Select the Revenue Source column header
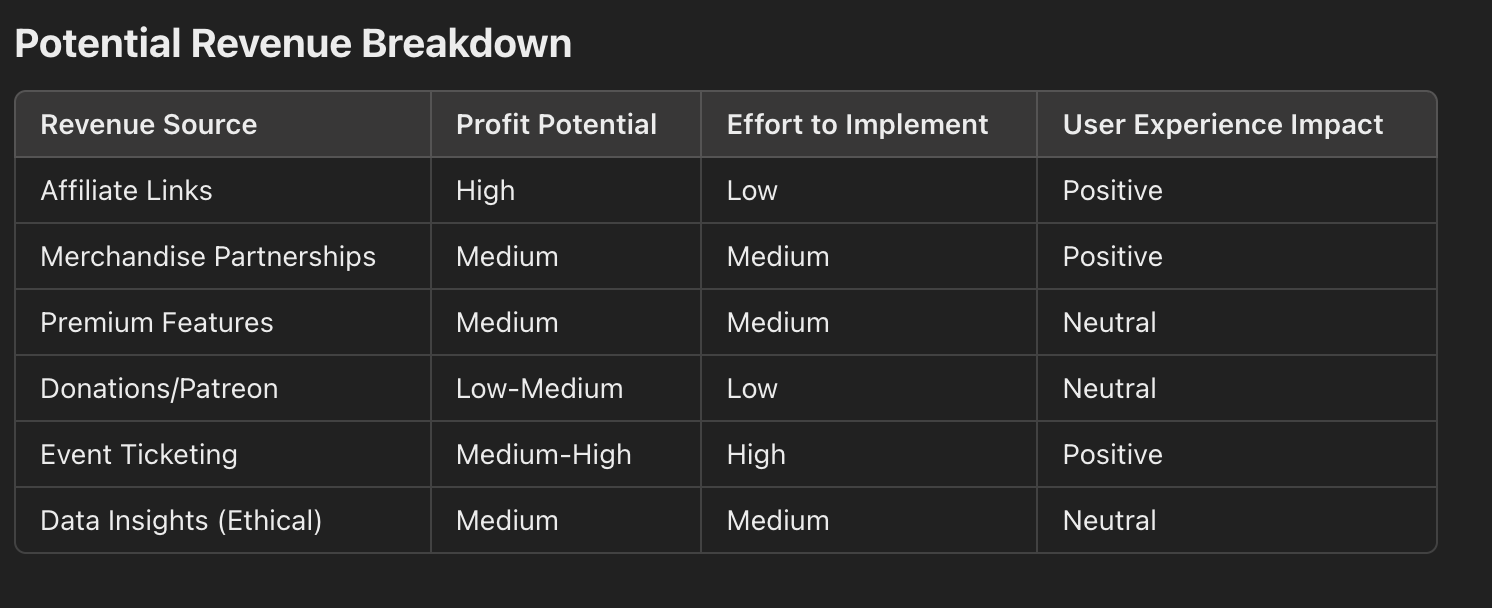This screenshot has height=608, width=1492. (148, 125)
